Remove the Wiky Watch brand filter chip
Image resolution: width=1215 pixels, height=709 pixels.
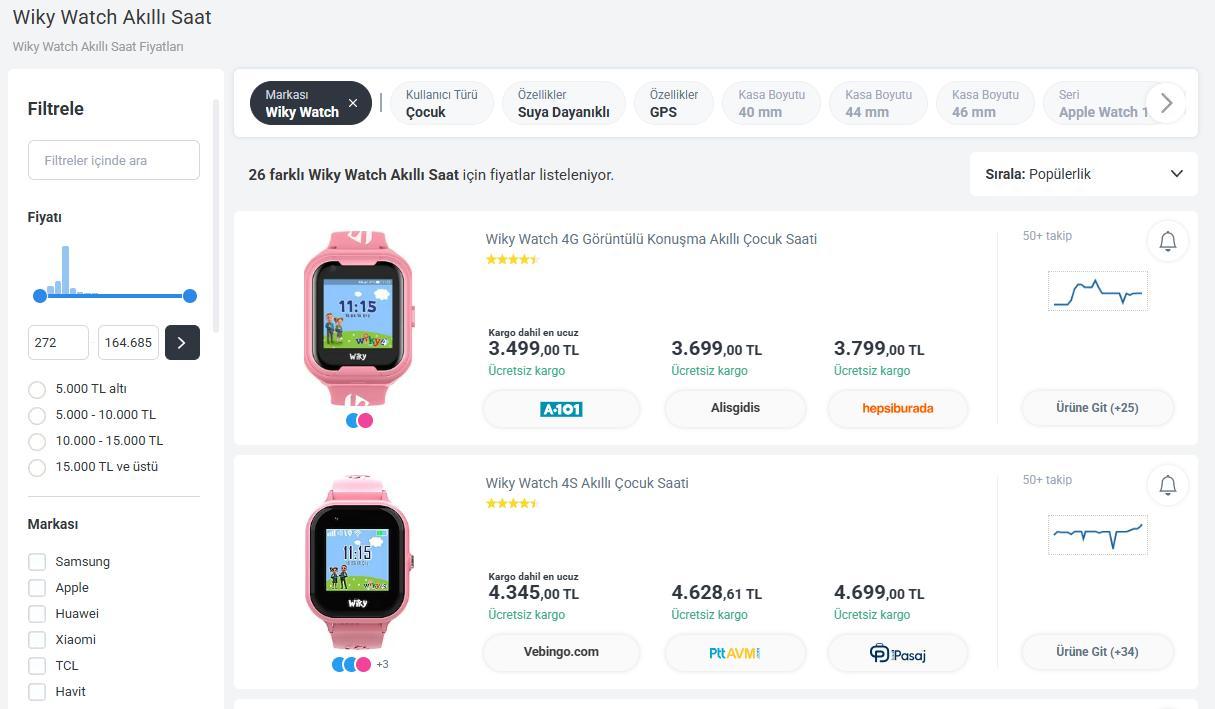coord(353,103)
